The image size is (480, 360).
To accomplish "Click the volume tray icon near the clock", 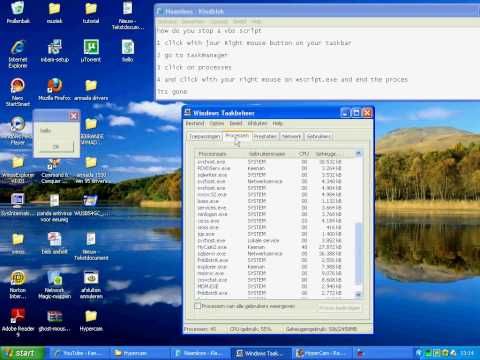I will tap(453, 352).
